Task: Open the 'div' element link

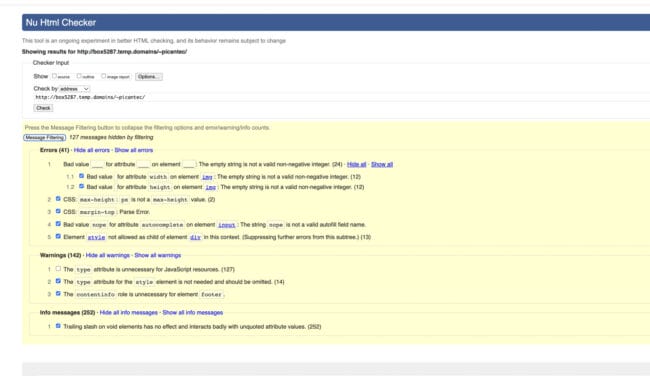Action: (x=195, y=237)
